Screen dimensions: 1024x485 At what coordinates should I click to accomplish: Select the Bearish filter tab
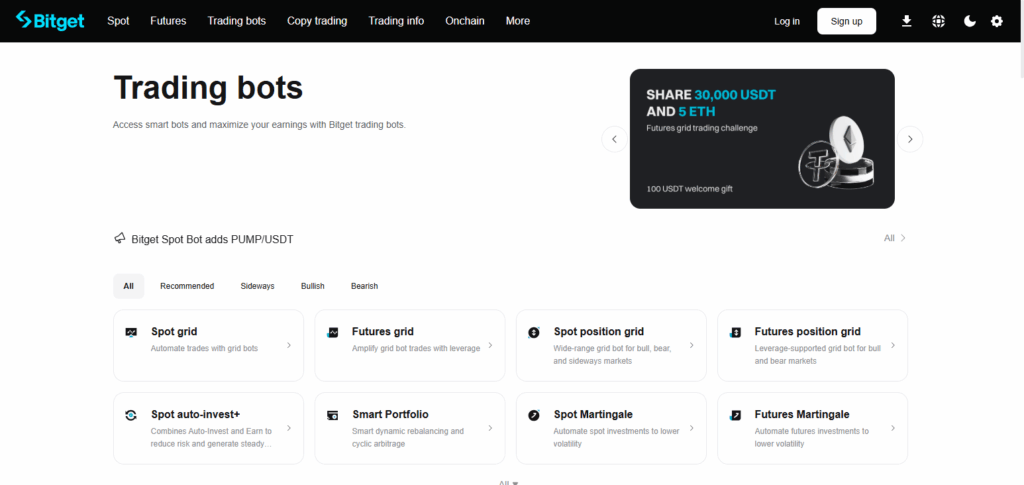click(364, 286)
